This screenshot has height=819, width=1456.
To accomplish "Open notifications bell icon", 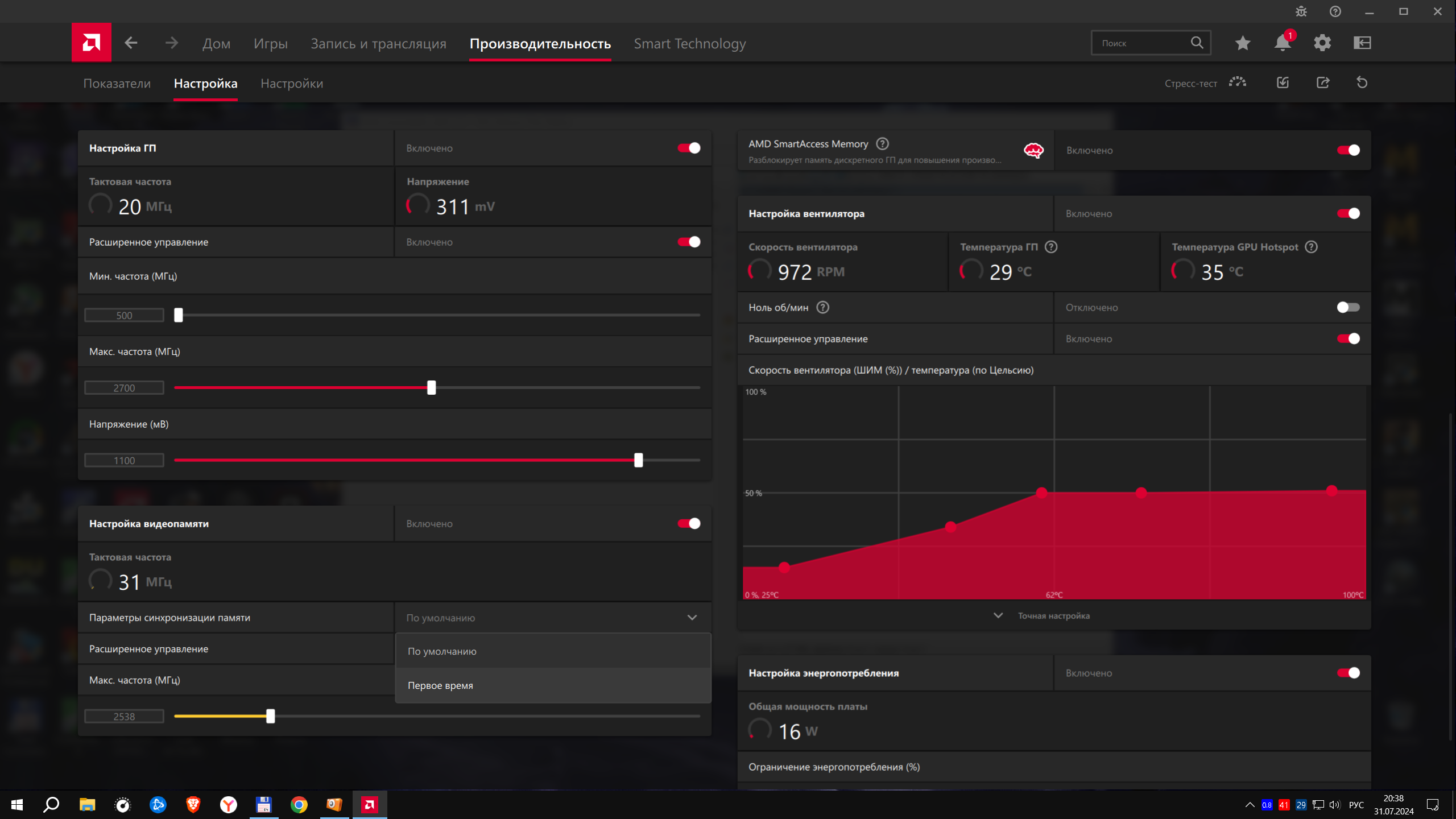I will click(x=1282, y=43).
